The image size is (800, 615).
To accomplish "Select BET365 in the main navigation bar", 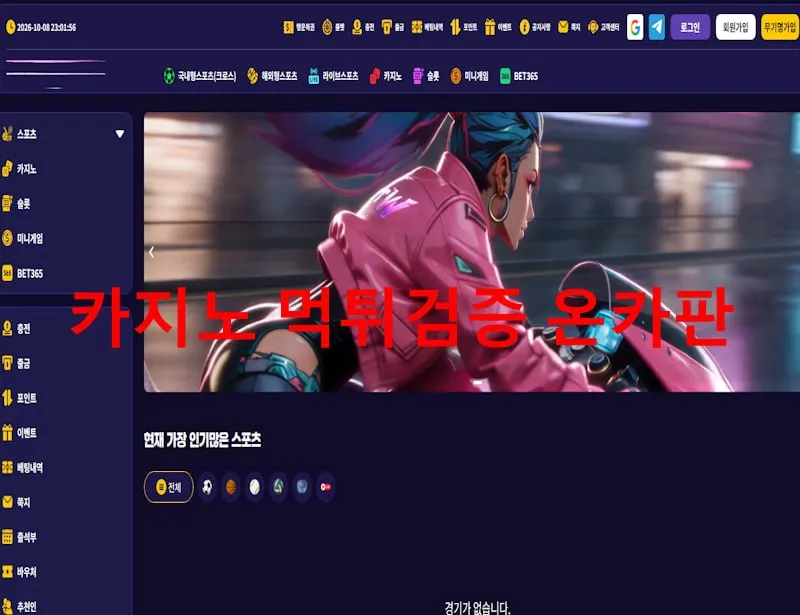I will click(x=519, y=76).
